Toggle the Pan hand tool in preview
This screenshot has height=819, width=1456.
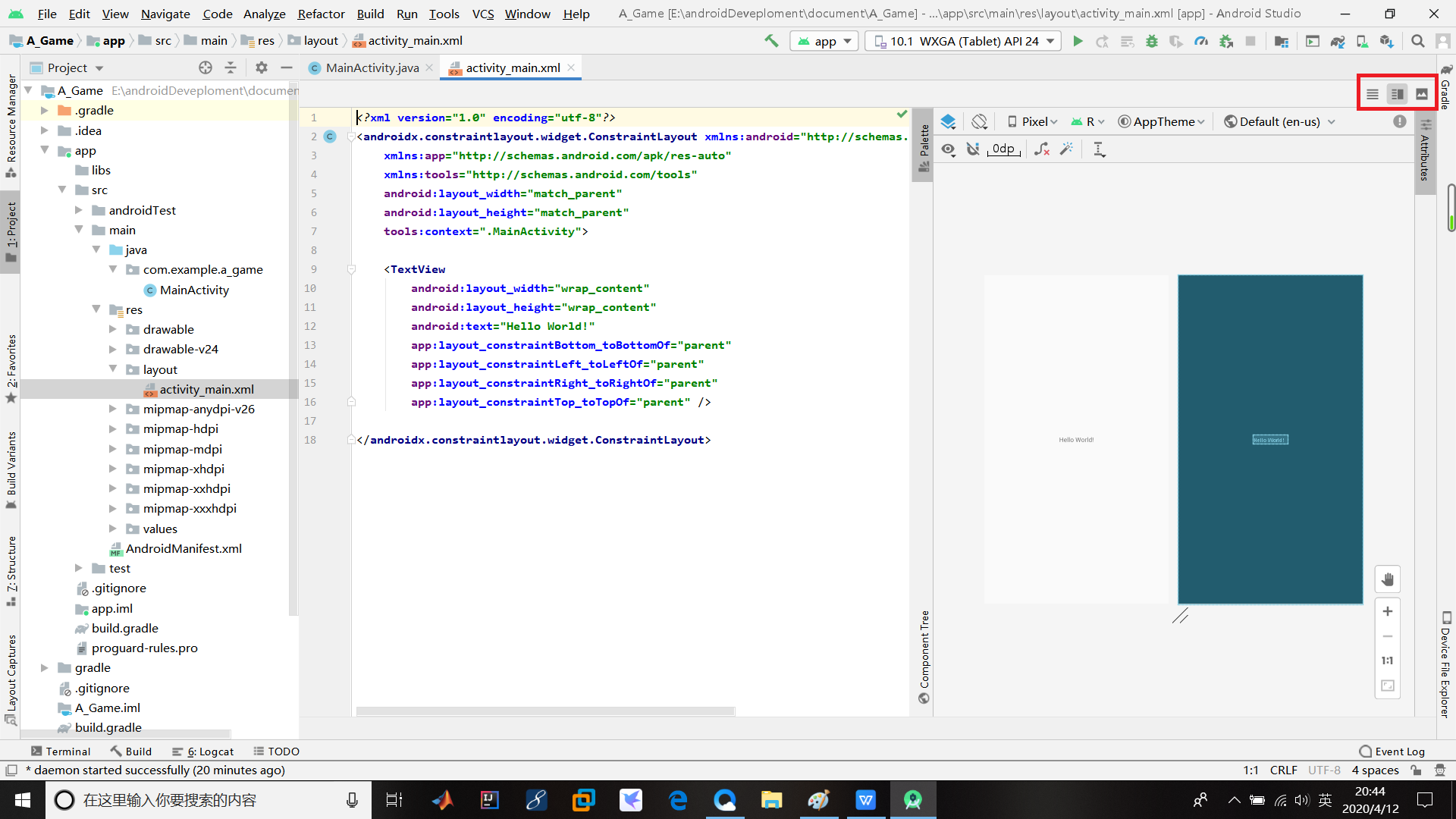tap(1388, 579)
